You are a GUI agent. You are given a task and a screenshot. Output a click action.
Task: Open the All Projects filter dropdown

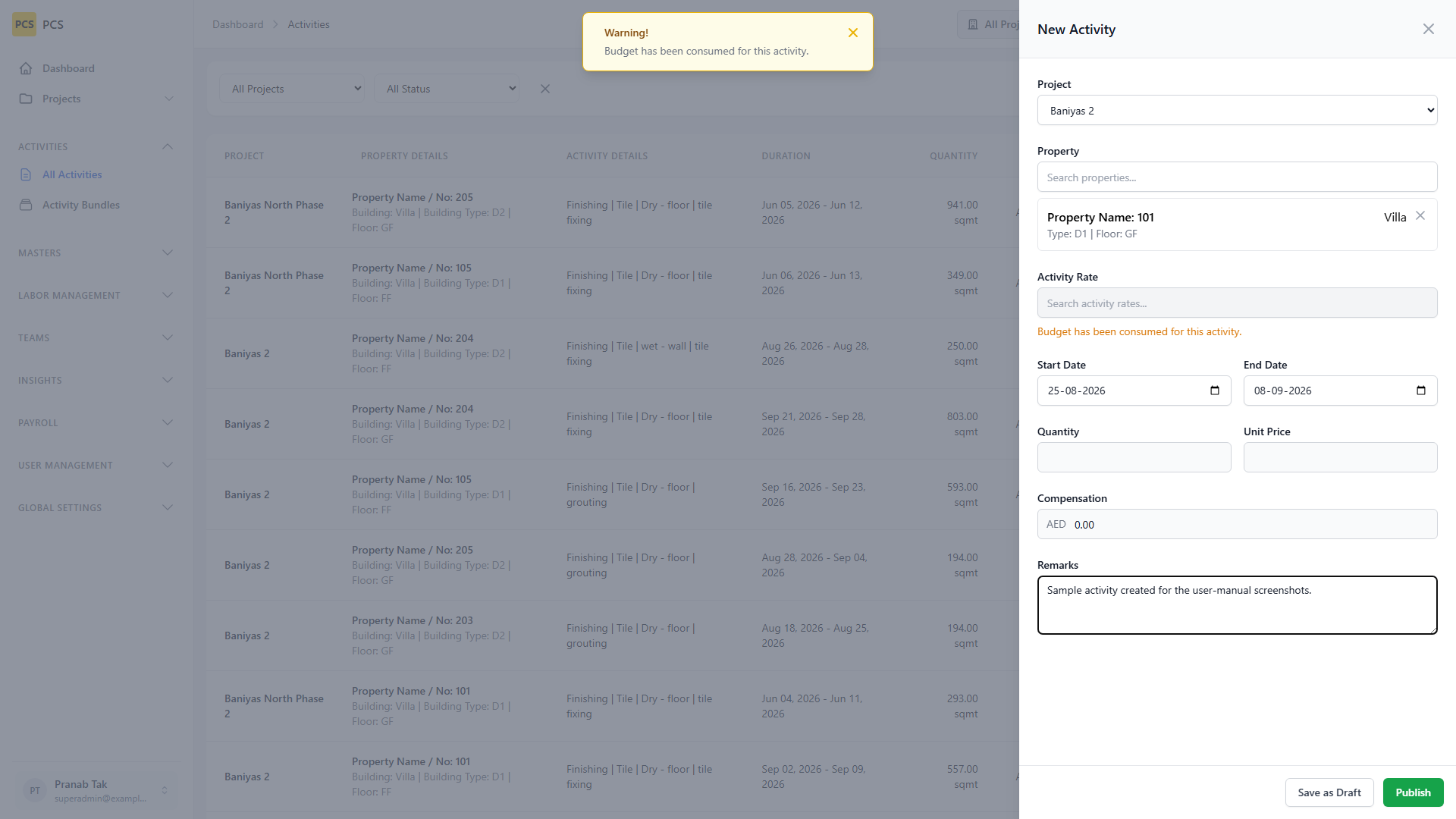pyautogui.click(x=292, y=89)
